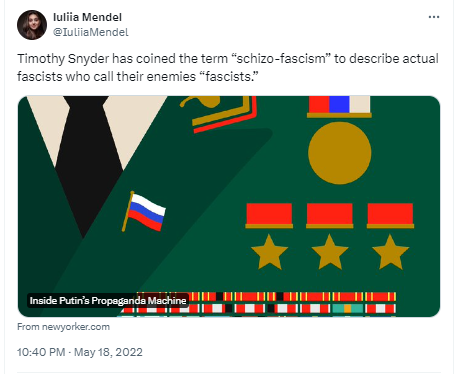The width and height of the screenshot is (457, 374).
Task: Click the Russian flag pin in illustration
Action: (x=144, y=211)
